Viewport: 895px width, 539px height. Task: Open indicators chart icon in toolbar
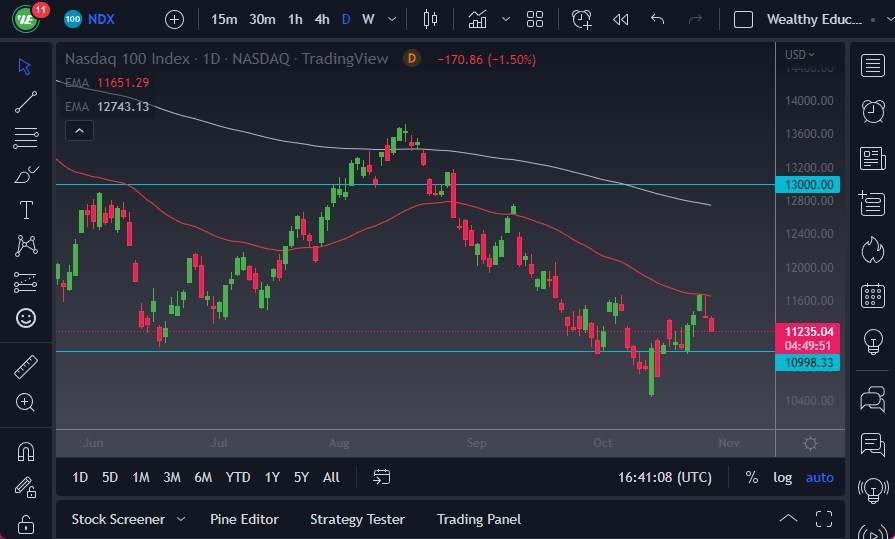477,20
